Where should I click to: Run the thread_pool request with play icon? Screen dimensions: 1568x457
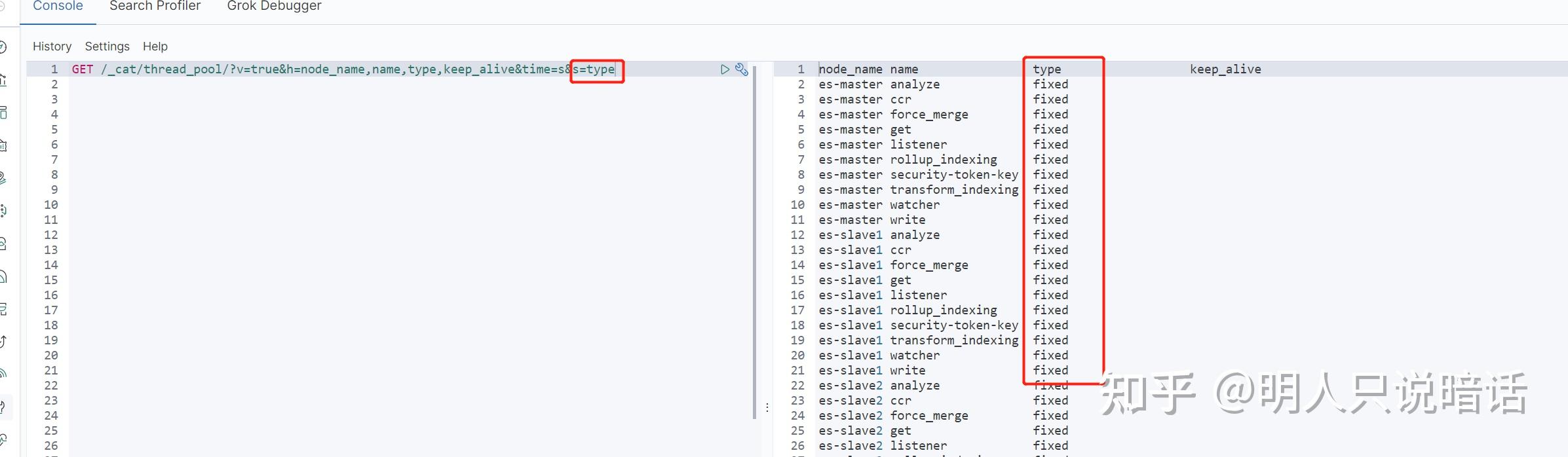click(725, 69)
